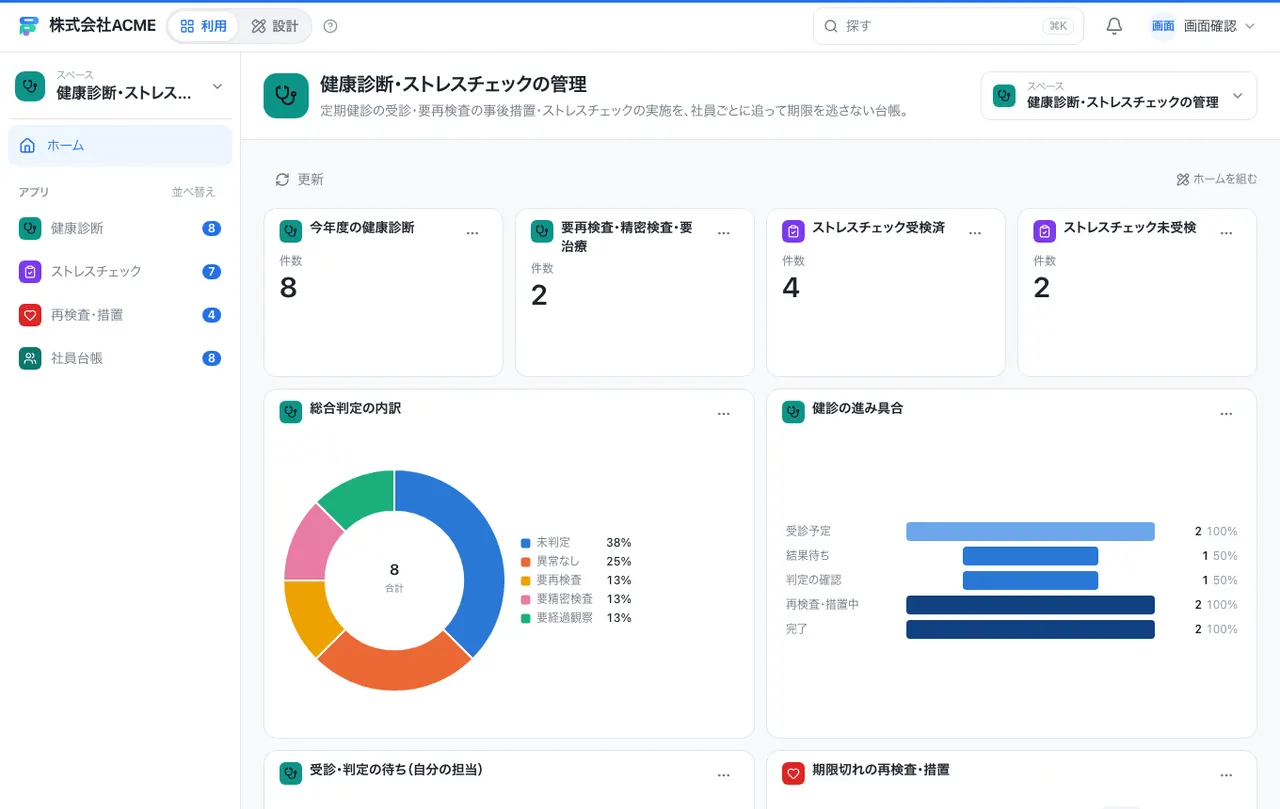Image resolution: width=1280 pixels, height=809 pixels.
Task: Open 健康診断 app from sidebar
Action: click(x=120, y=228)
